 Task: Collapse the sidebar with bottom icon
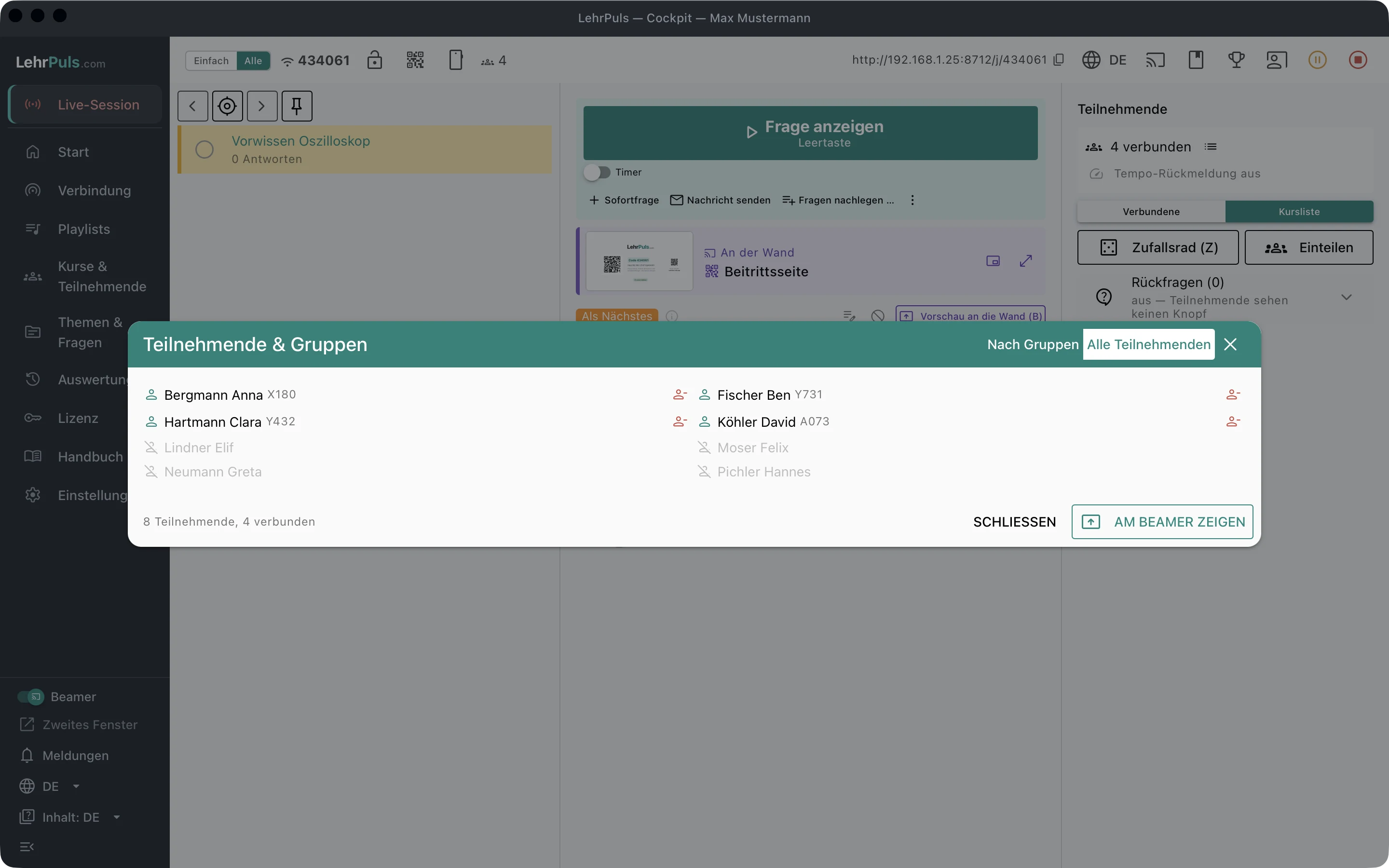(27, 846)
